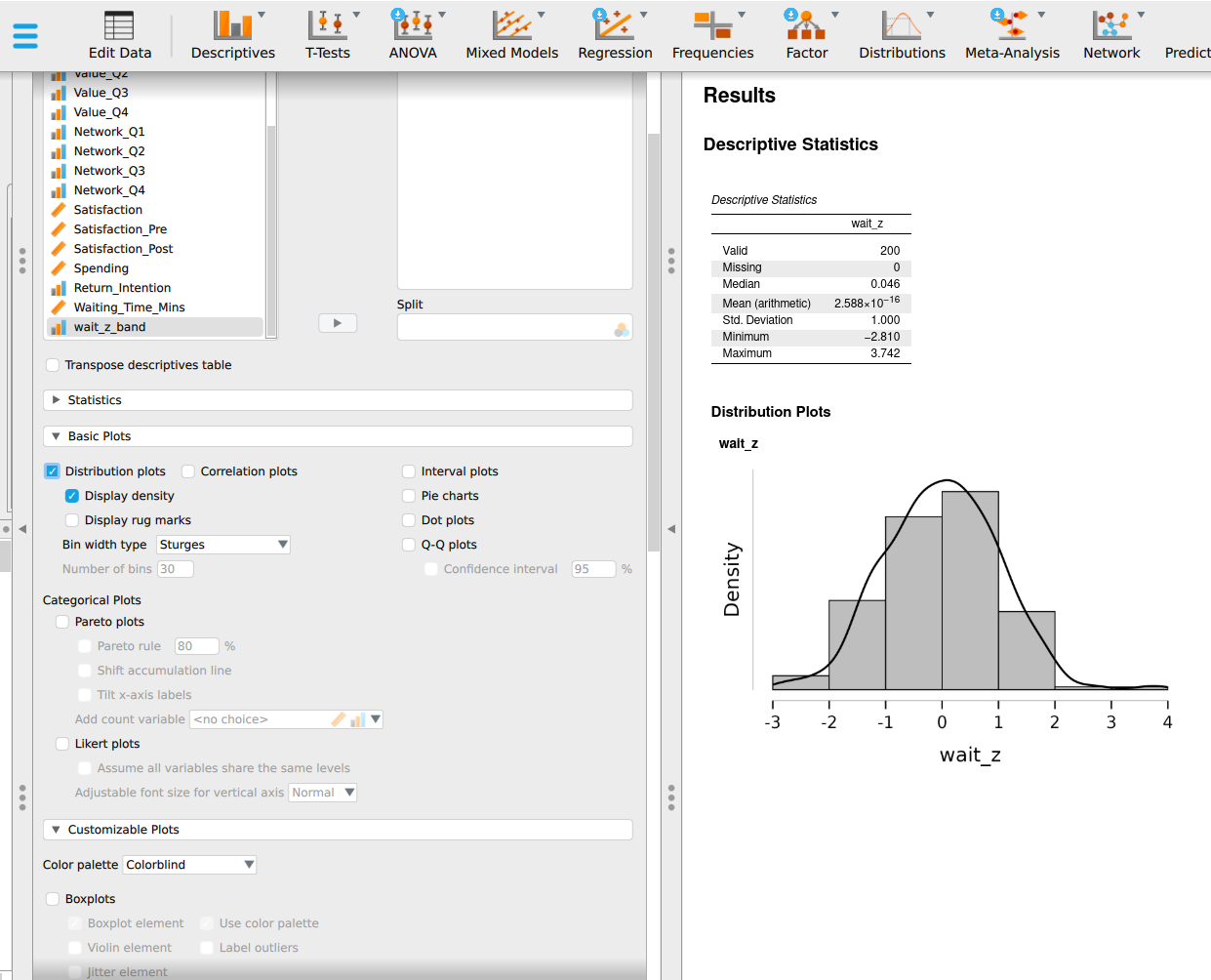Select the wait_z_band variable

point(155,327)
